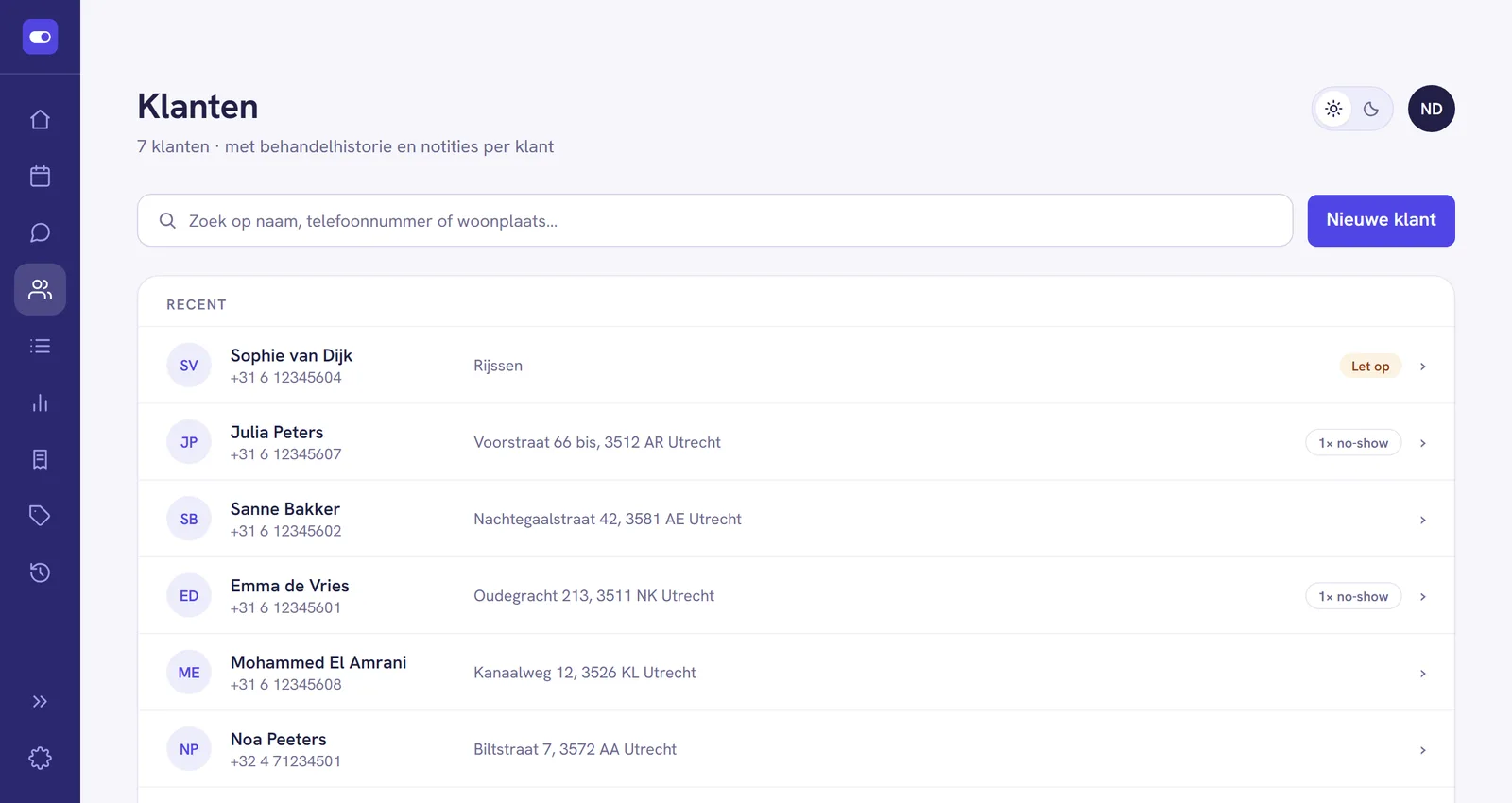The width and height of the screenshot is (1512, 803).
Task: Open the receipt icon in sidebar
Action: pos(40,459)
